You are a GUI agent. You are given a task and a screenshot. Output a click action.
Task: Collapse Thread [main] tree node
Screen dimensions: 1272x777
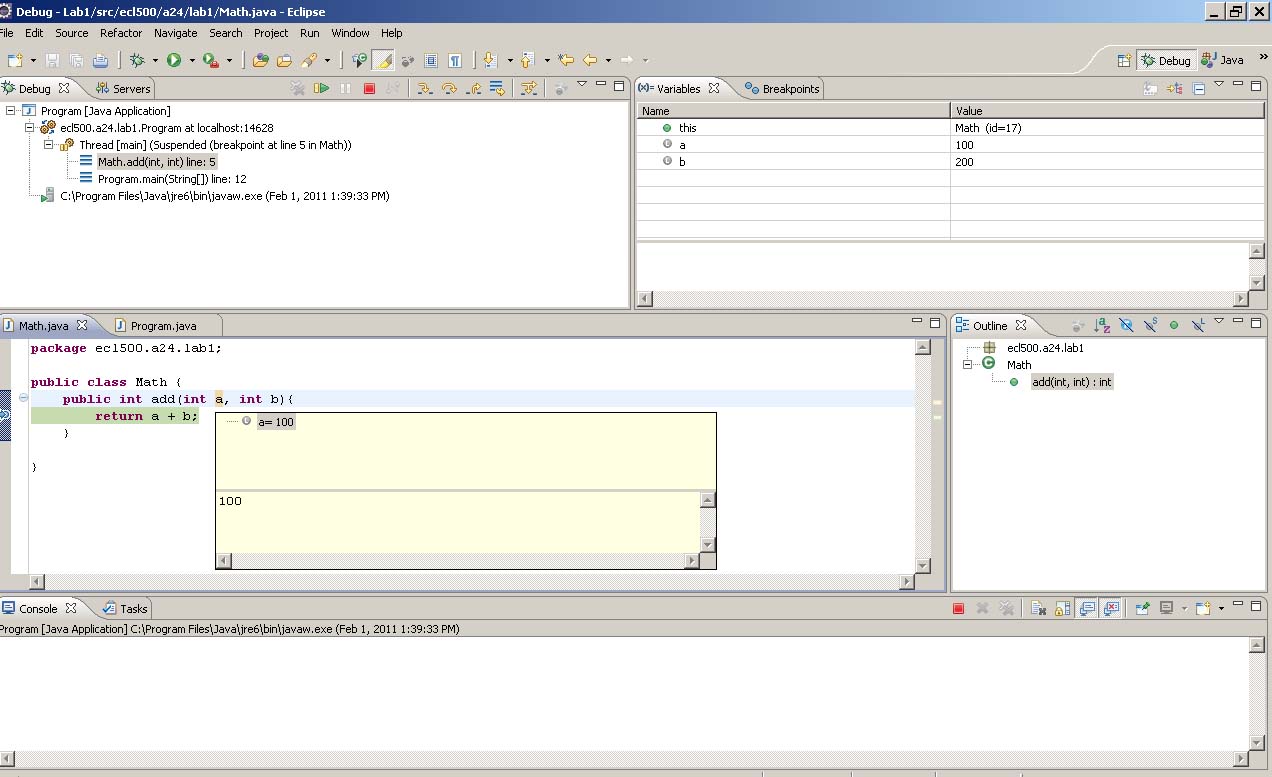point(49,145)
